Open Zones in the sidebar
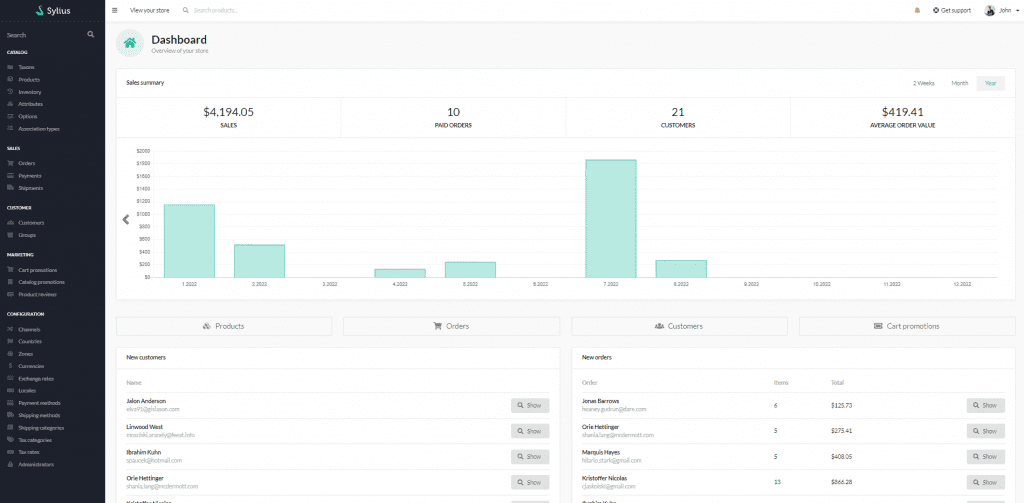 27,353
